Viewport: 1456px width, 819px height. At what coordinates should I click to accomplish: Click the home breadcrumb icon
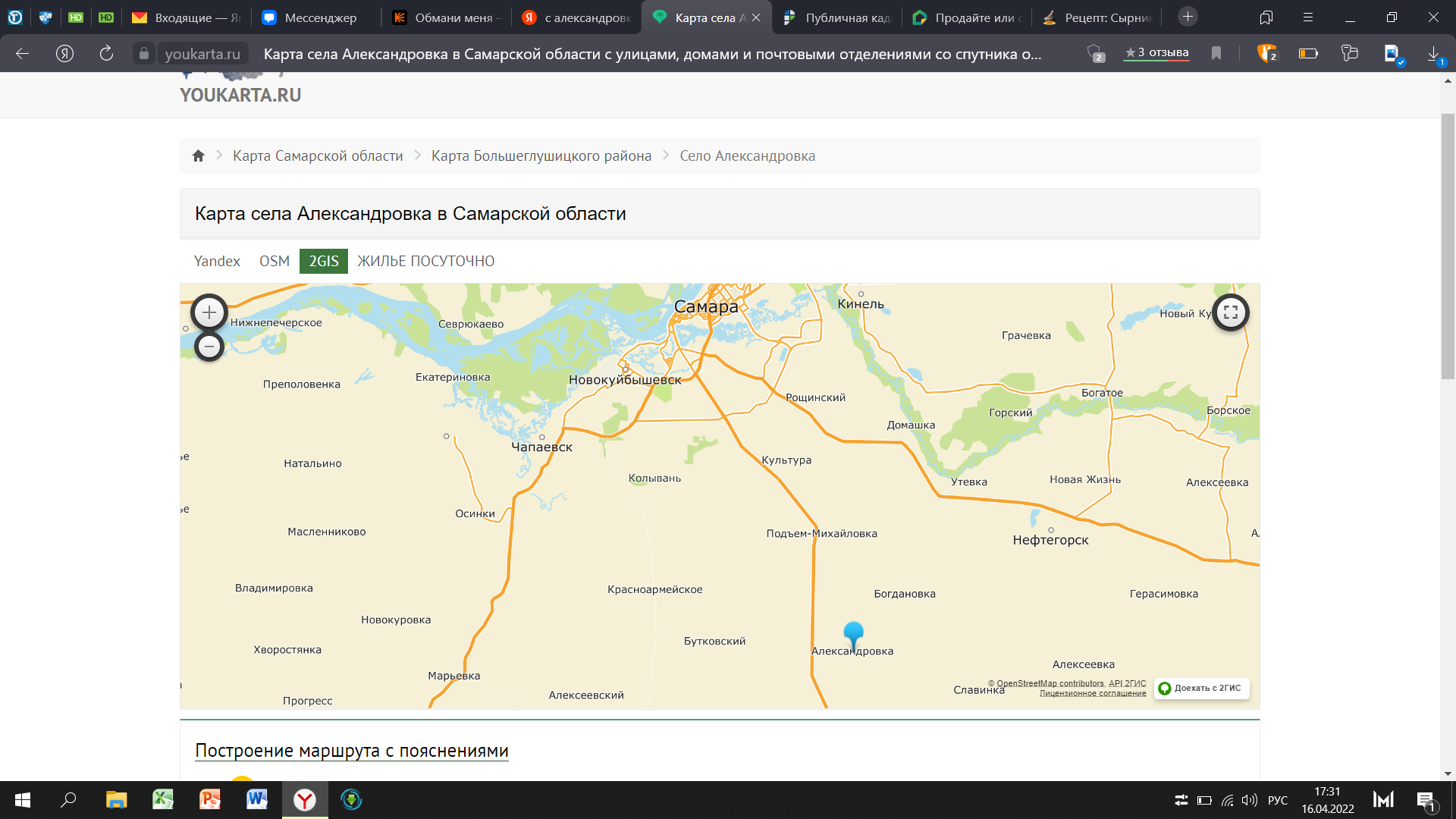(x=199, y=156)
